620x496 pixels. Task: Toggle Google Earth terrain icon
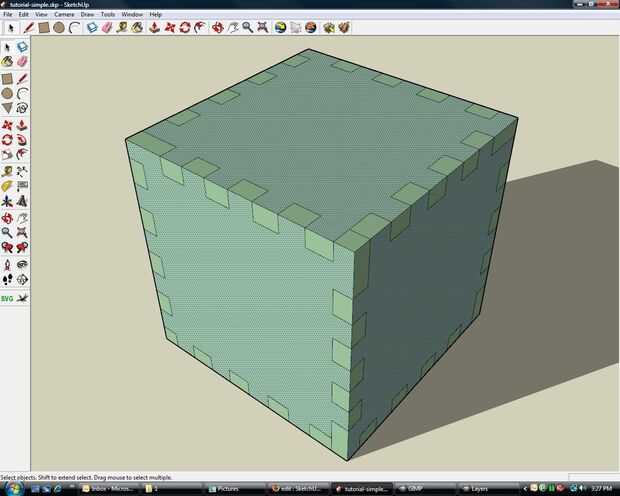click(295, 28)
